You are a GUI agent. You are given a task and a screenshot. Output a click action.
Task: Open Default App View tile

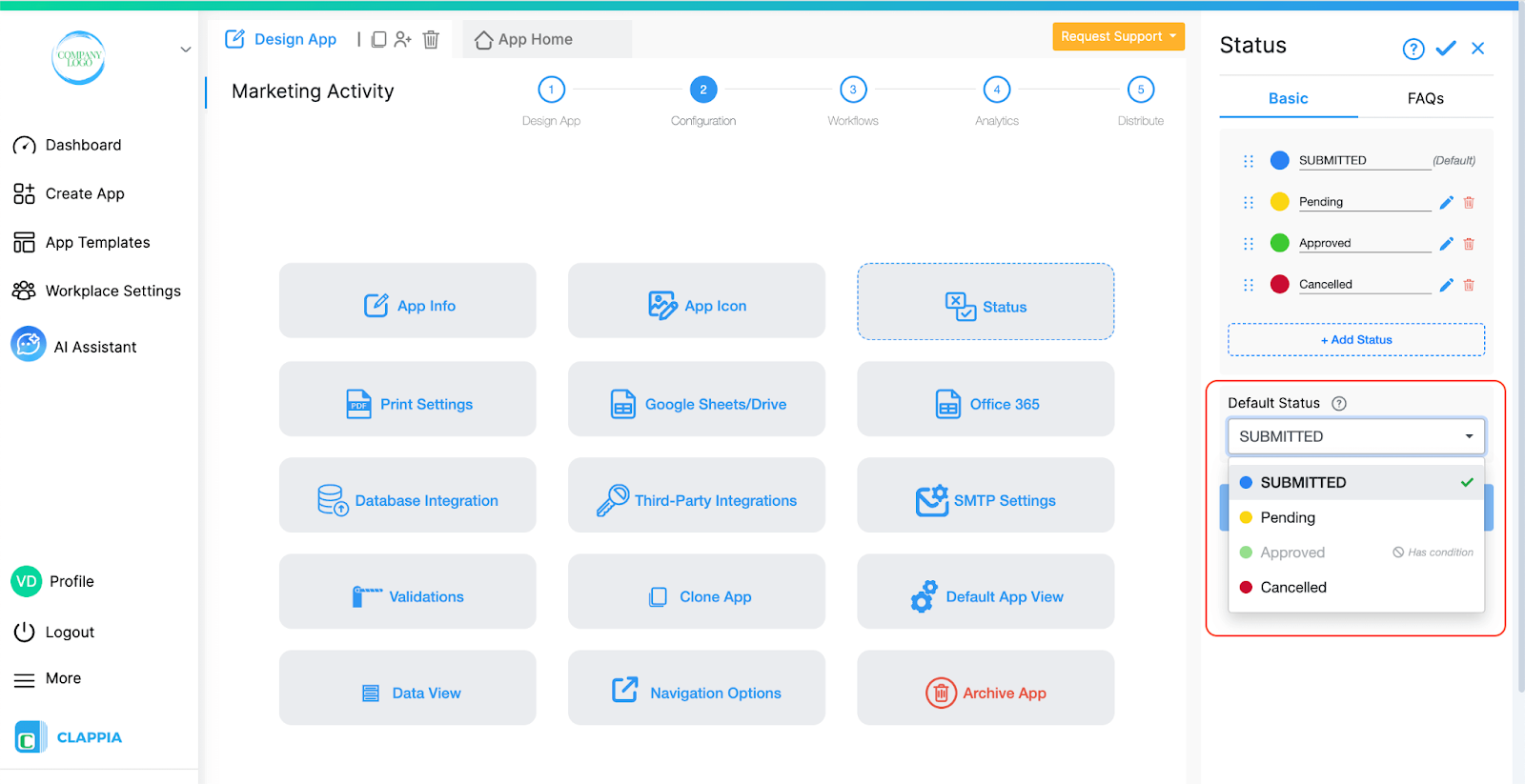986,592
